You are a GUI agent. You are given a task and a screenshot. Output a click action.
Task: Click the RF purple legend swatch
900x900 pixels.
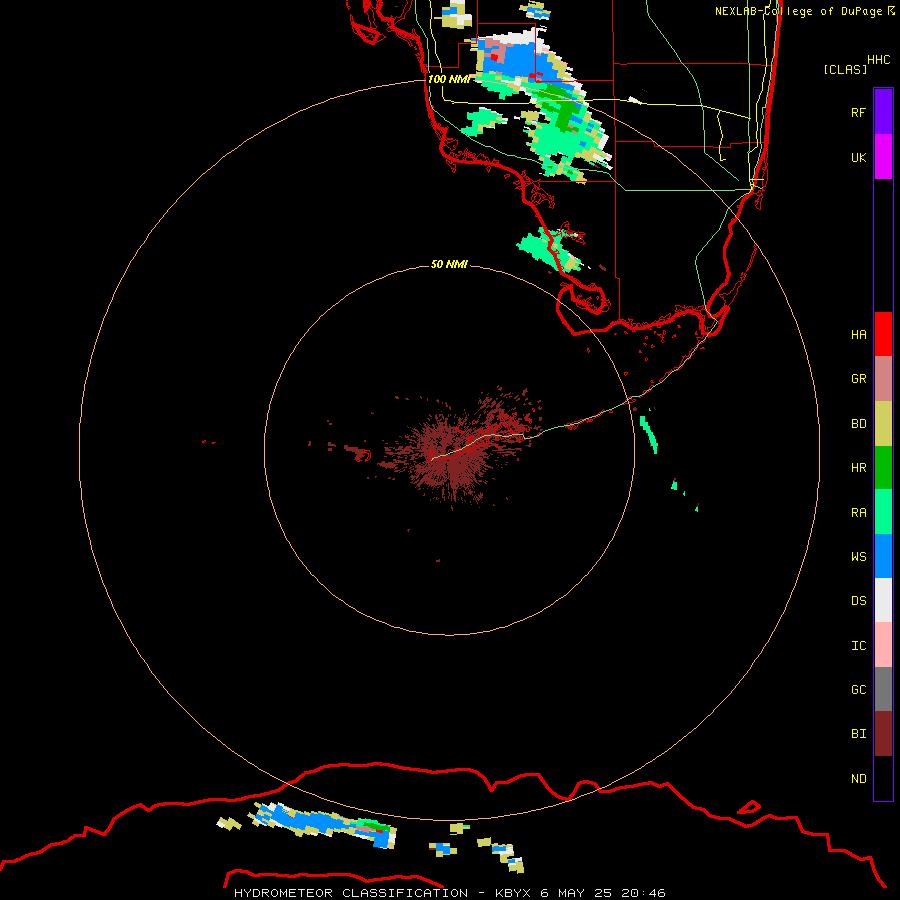(883, 112)
